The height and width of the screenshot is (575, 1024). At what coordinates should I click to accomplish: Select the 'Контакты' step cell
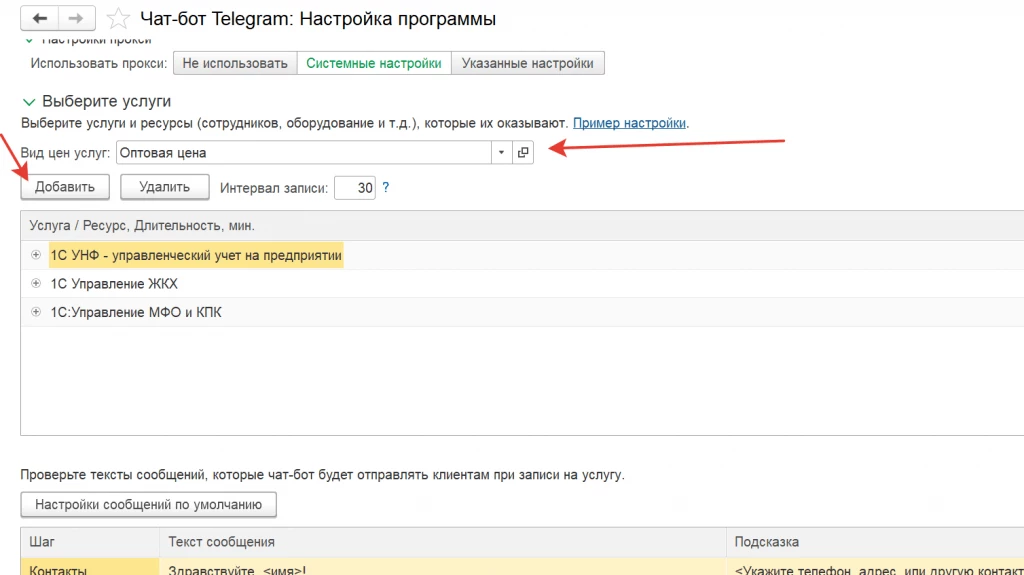tap(90, 567)
